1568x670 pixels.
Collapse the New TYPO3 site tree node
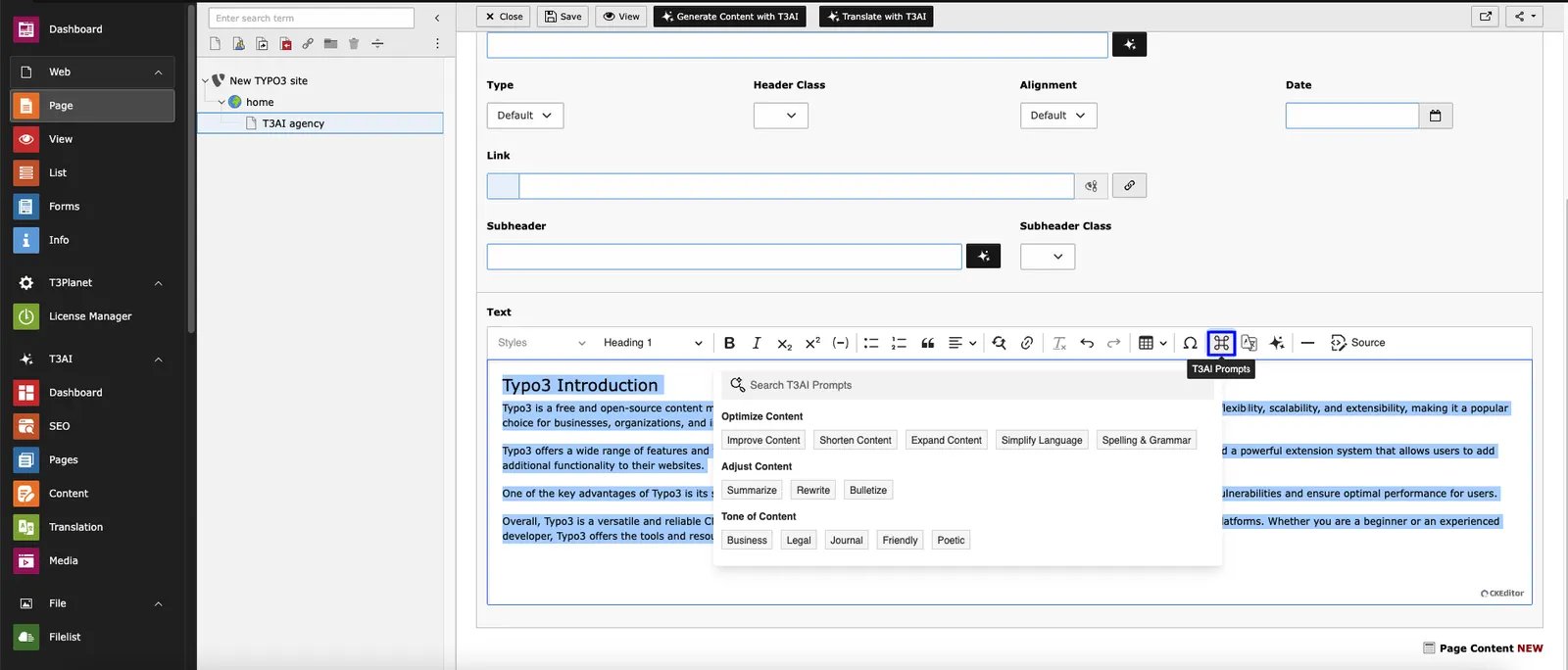(x=205, y=81)
